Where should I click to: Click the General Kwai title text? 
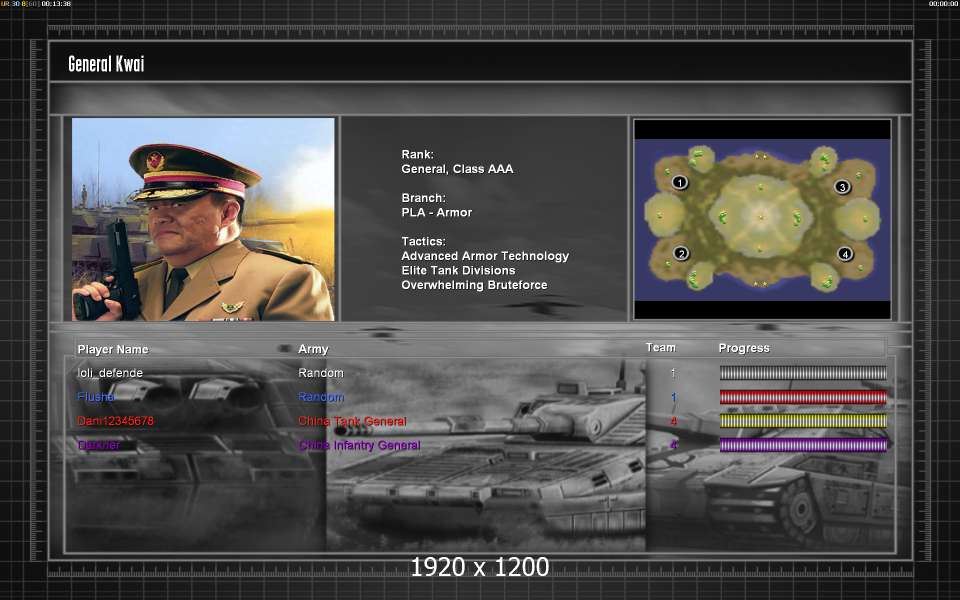click(x=106, y=64)
